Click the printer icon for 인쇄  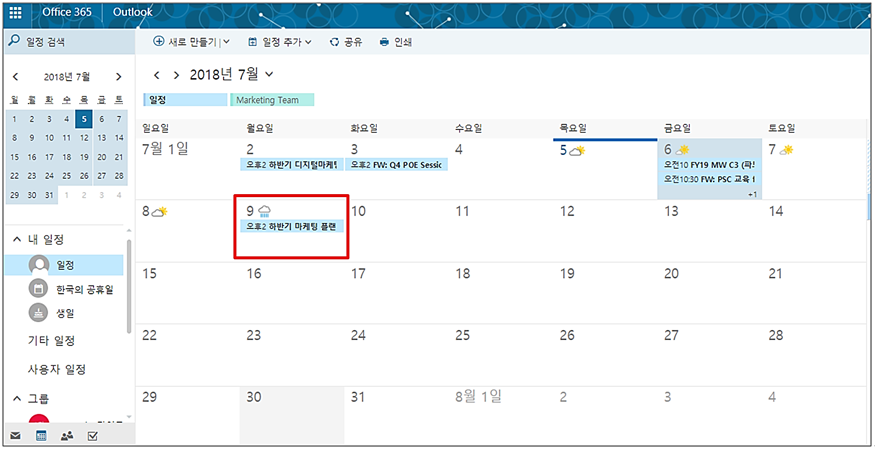pyautogui.click(x=384, y=42)
